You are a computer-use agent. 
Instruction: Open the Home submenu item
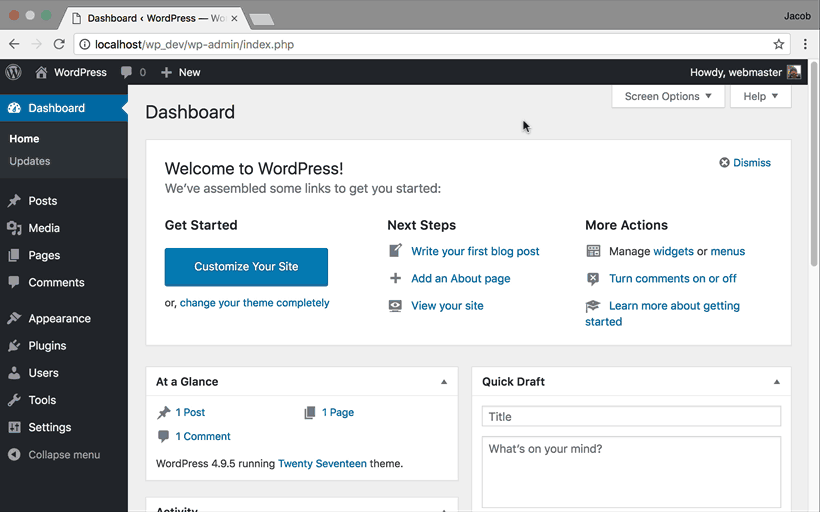[24, 139]
